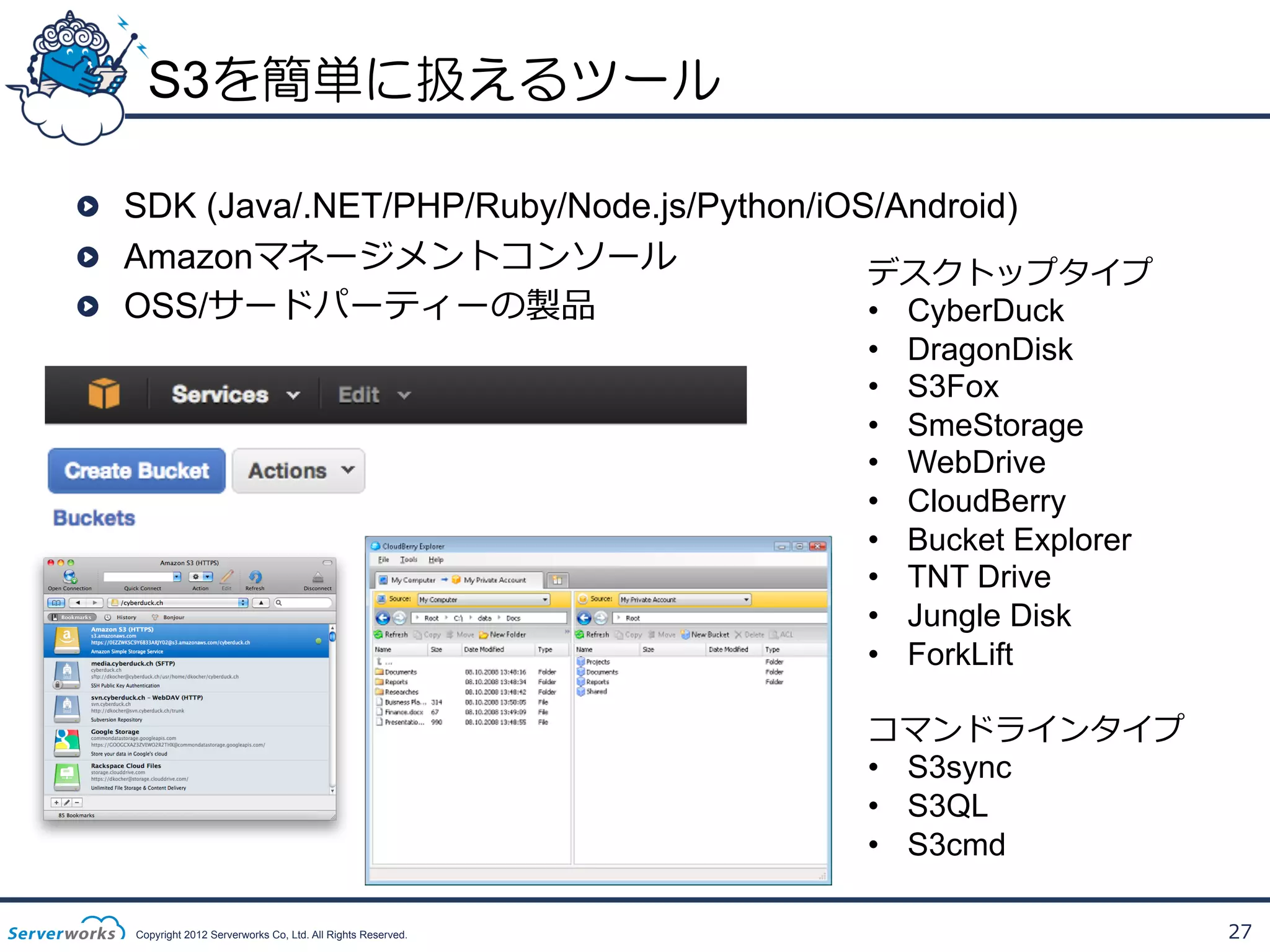Click the orange AWS cube logo
The height and width of the screenshot is (952, 1270).
tap(104, 394)
